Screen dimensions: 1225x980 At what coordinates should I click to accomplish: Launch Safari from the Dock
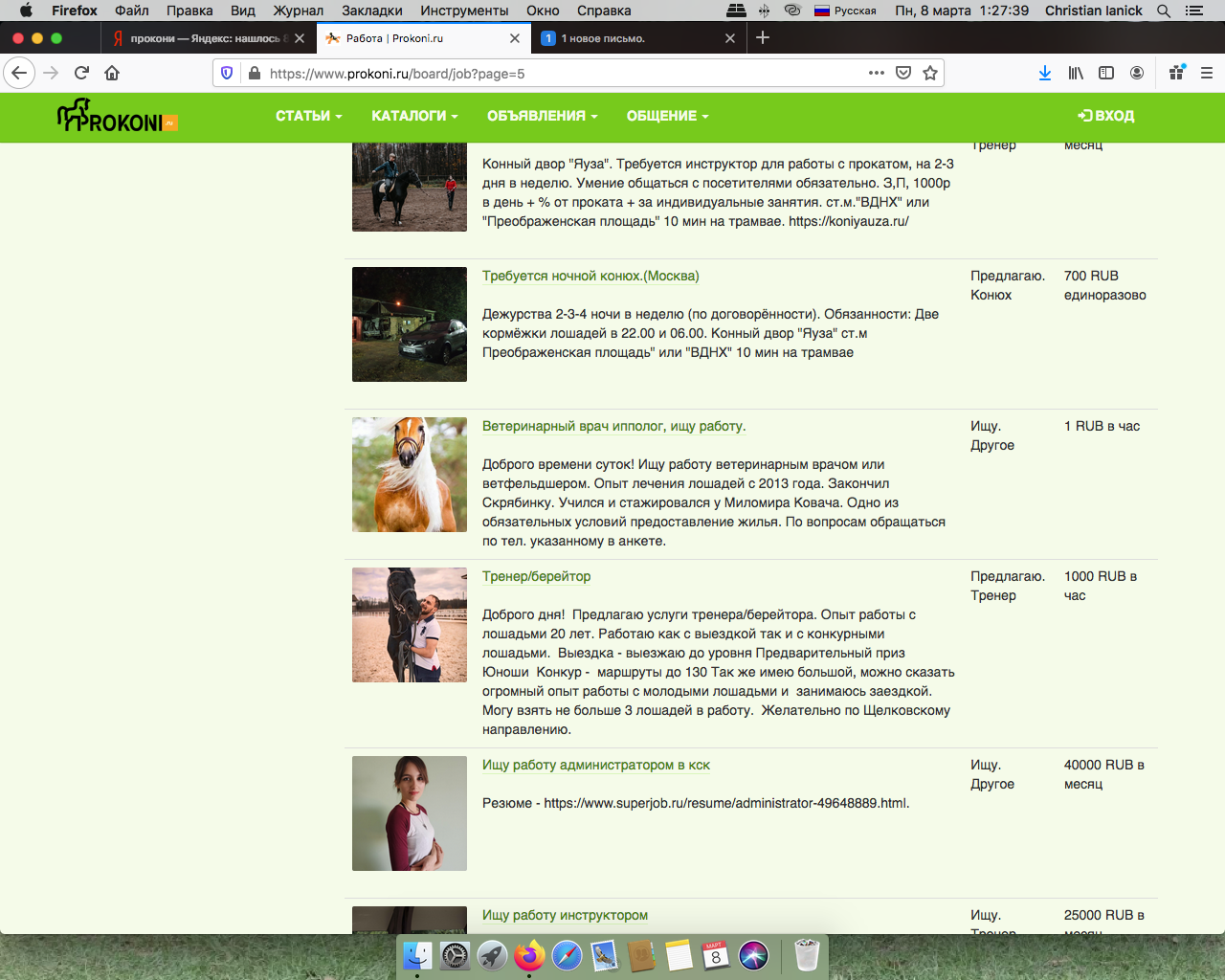click(567, 955)
